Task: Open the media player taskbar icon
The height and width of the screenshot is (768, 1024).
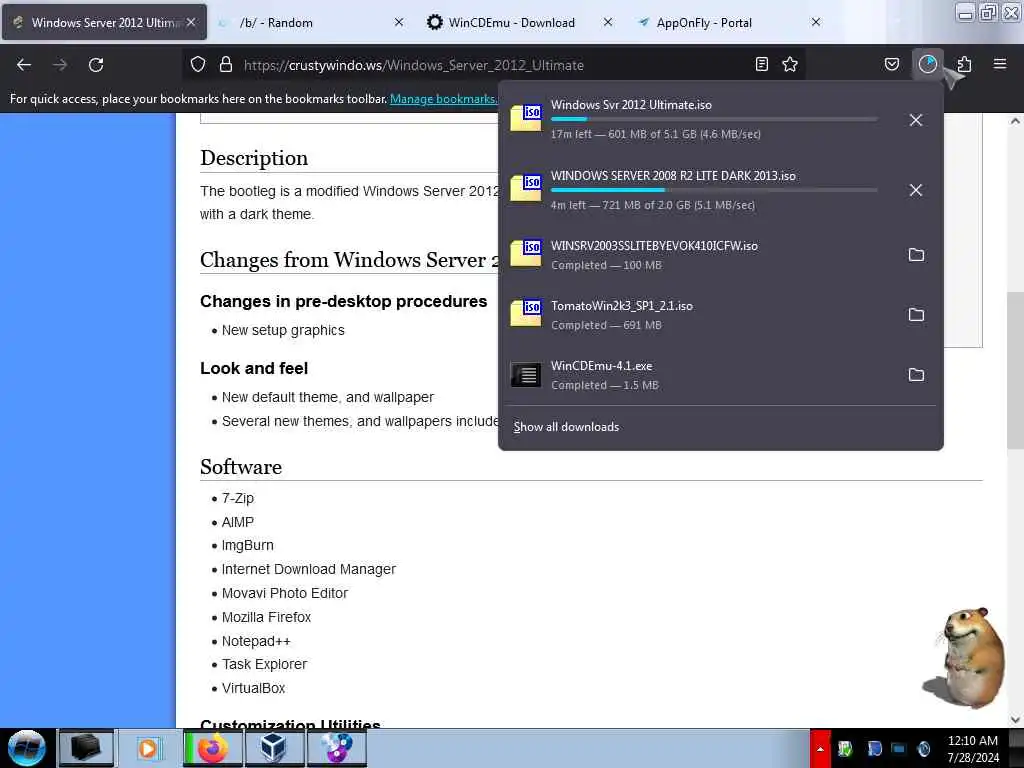Action: pyautogui.click(x=148, y=748)
